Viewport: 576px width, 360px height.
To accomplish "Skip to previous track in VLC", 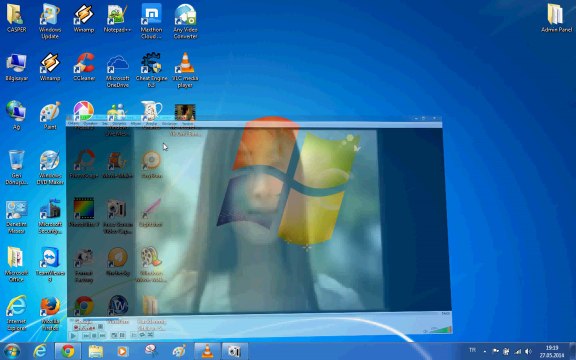I will [x=86, y=336].
